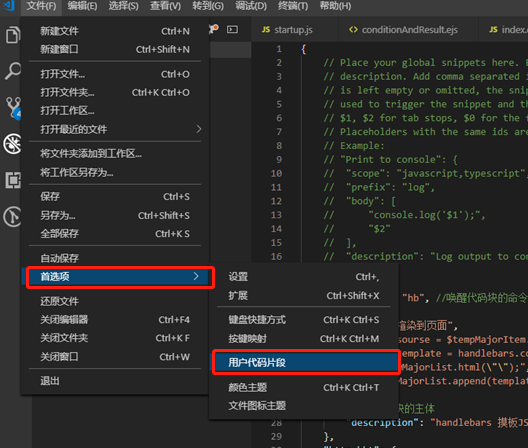The image size is (528, 448).
Task: Click the chevron arrow on 首选项 row
Action: (196, 277)
